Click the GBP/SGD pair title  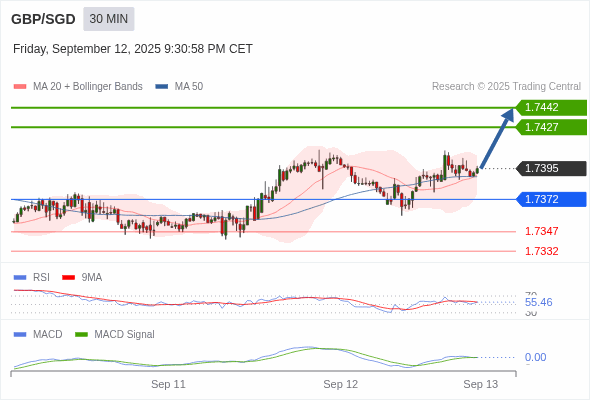[x=43, y=19]
